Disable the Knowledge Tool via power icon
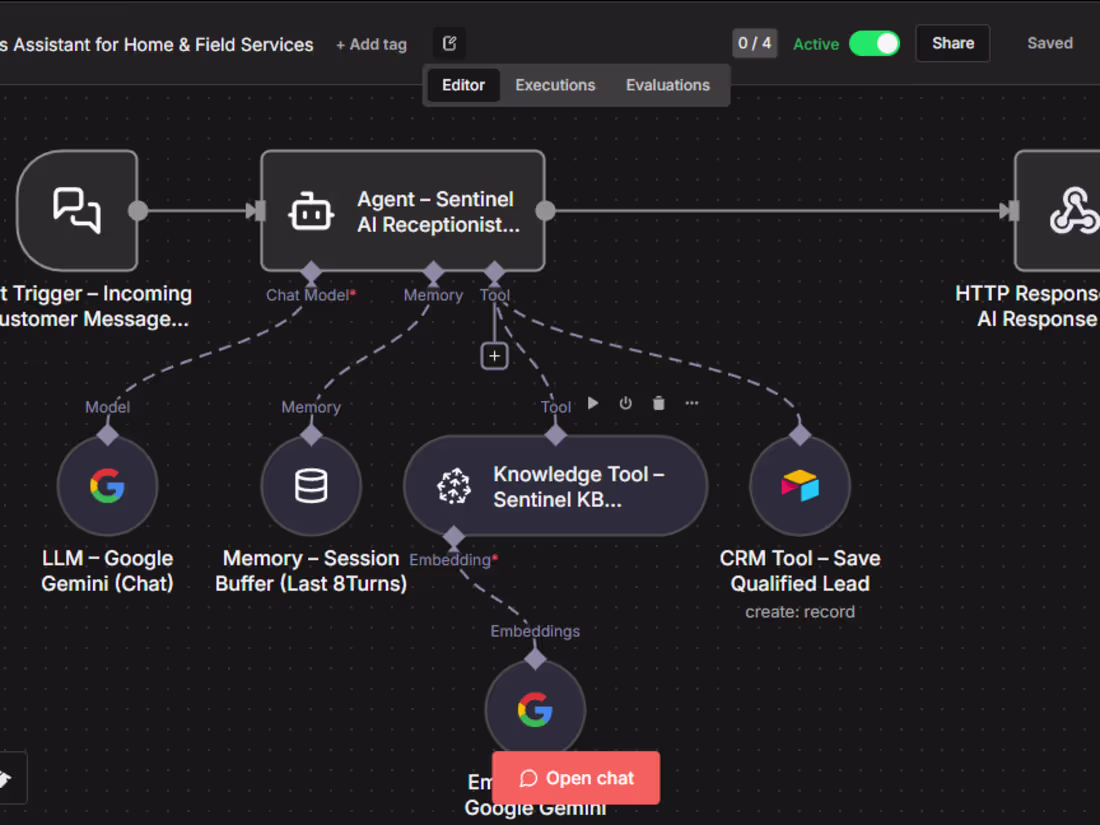 coord(625,403)
